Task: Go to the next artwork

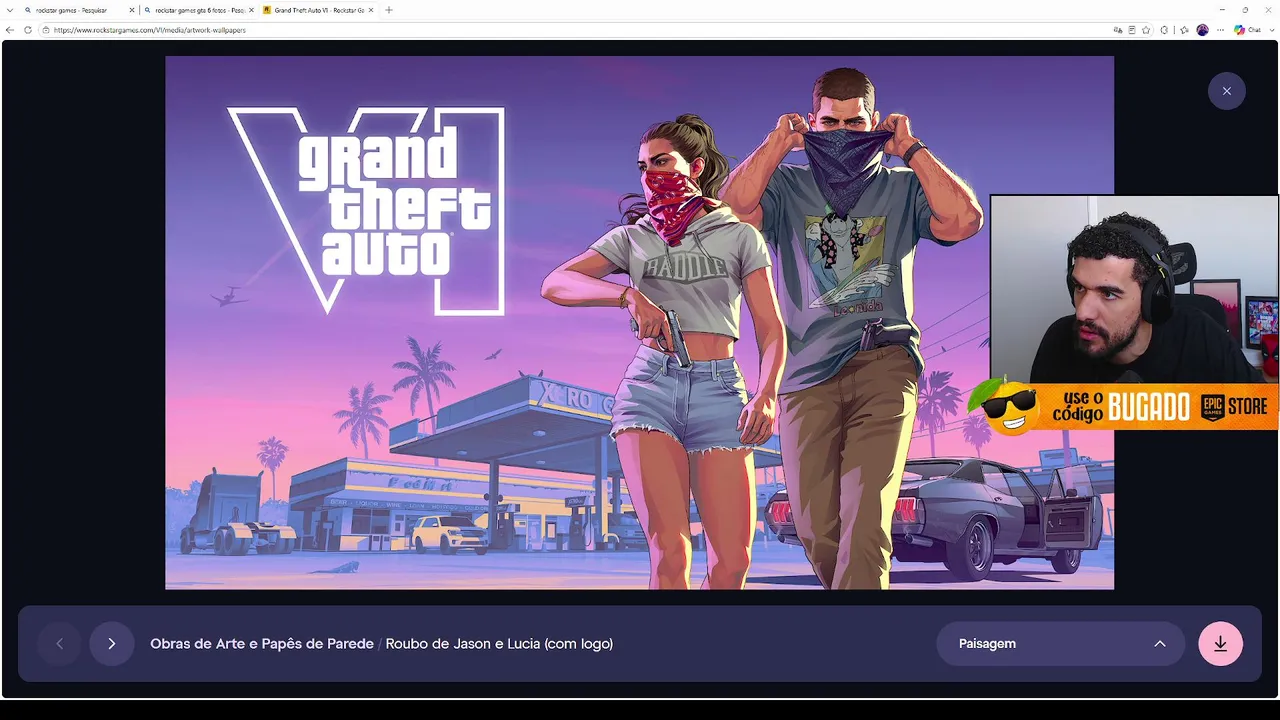Action: coord(111,644)
